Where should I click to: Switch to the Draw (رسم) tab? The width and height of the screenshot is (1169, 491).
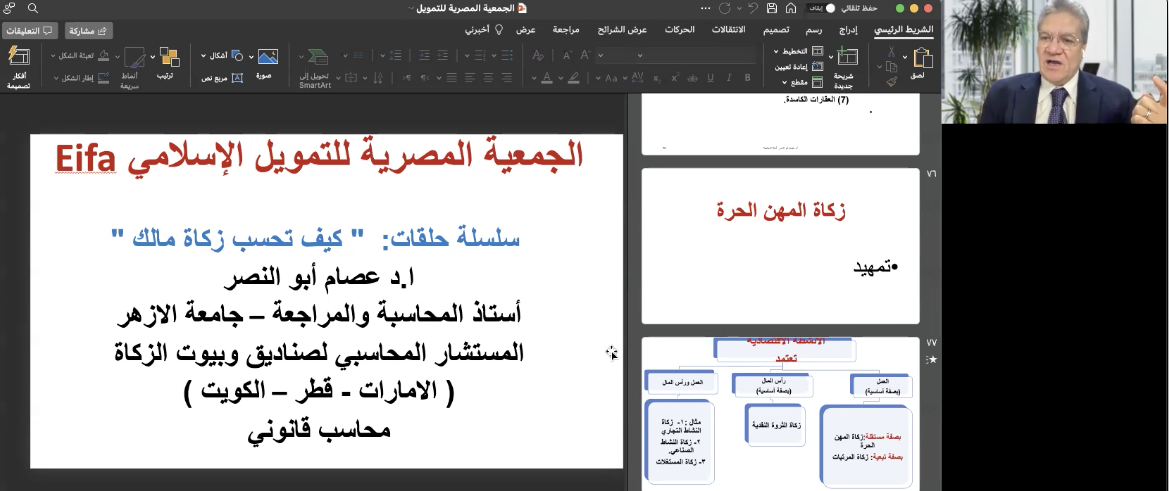(813, 30)
